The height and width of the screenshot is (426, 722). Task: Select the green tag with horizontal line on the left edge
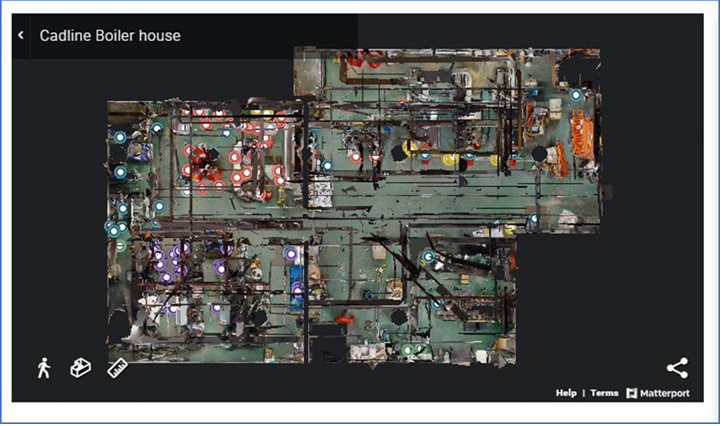click(120, 246)
